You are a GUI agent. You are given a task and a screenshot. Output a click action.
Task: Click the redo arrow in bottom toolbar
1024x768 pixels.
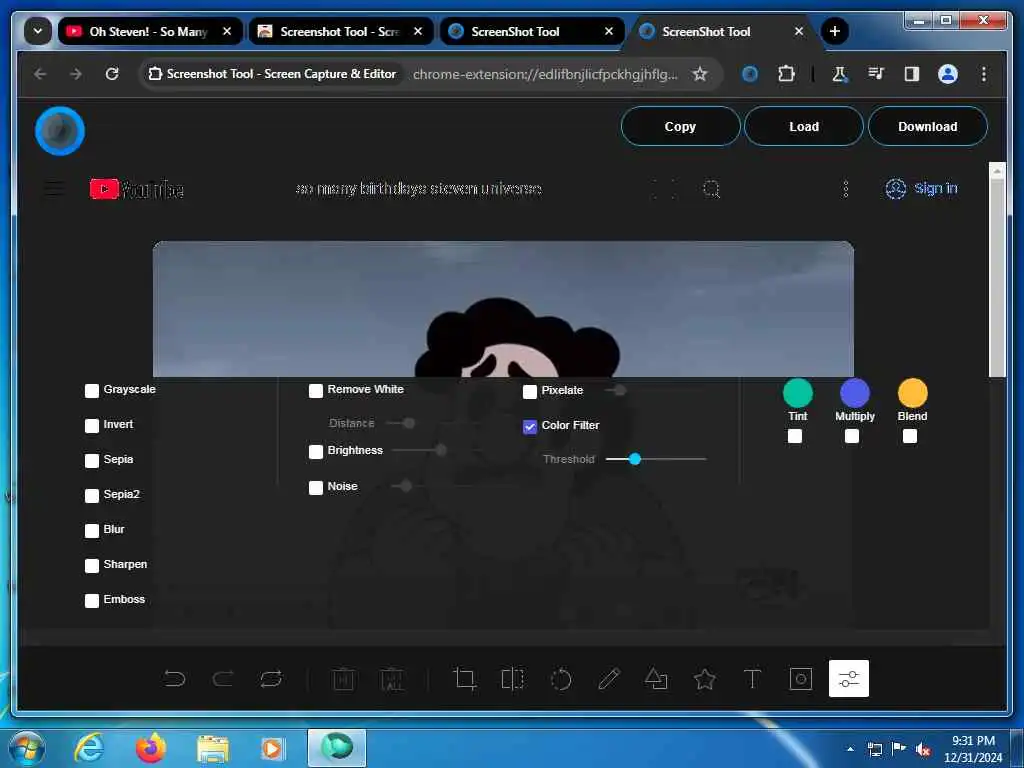point(223,679)
